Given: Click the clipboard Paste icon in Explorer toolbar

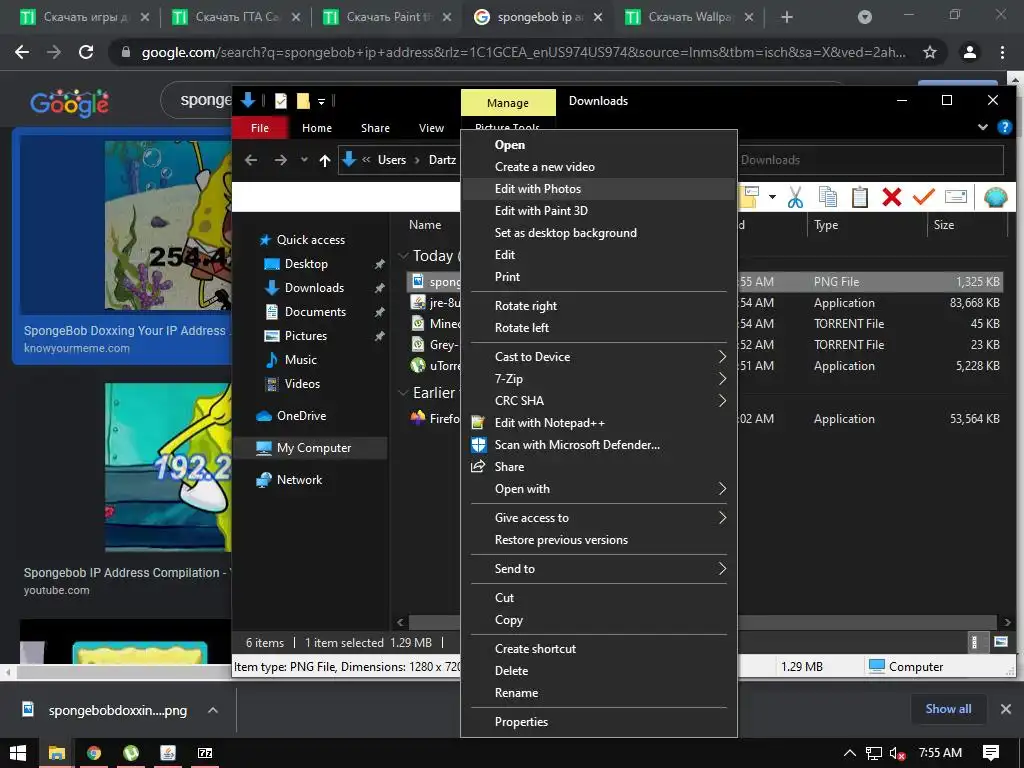Looking at the screenshot, I should point(859,197).
